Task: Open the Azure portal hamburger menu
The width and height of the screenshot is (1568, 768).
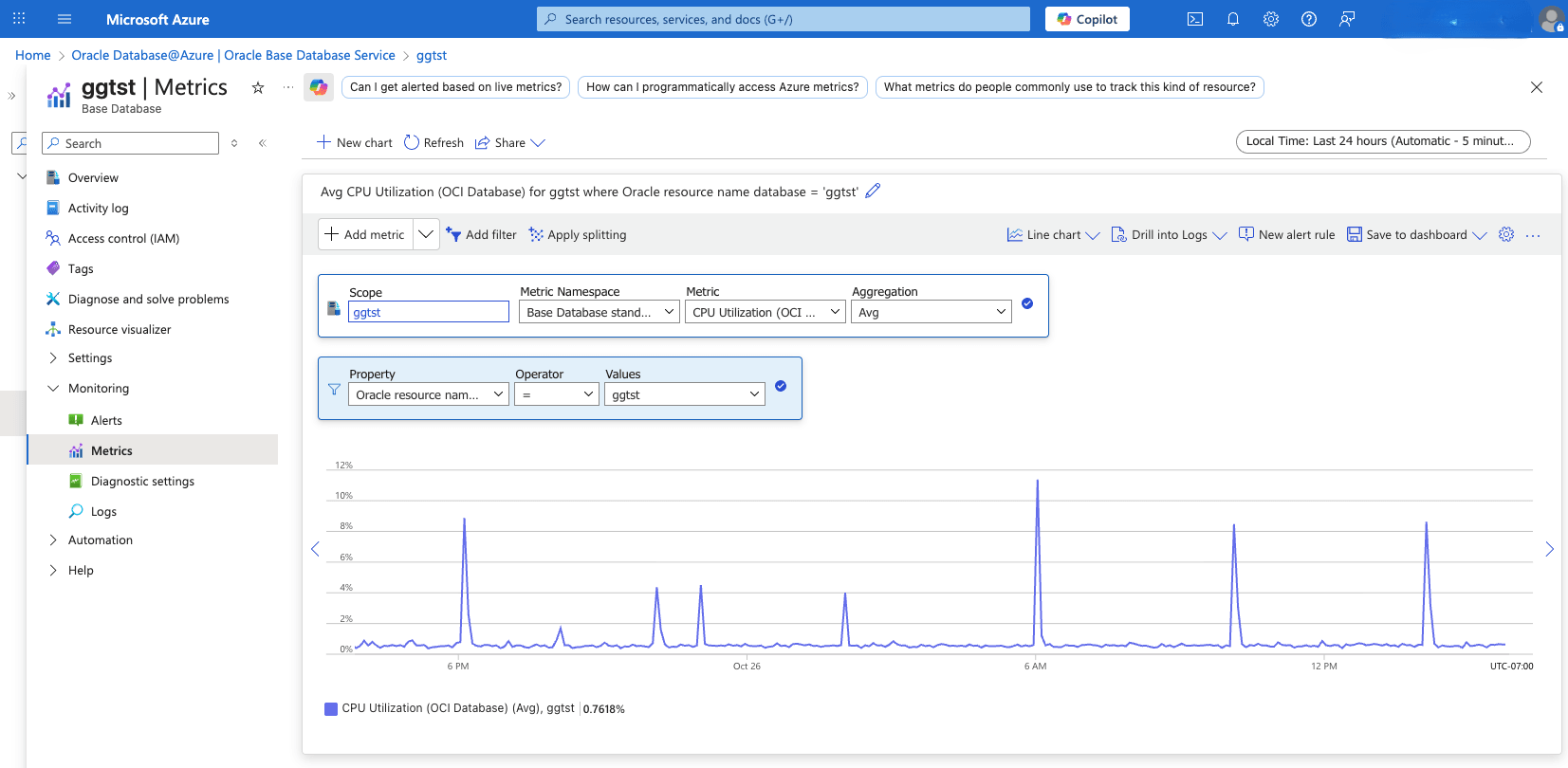Action: pos(65,19)
